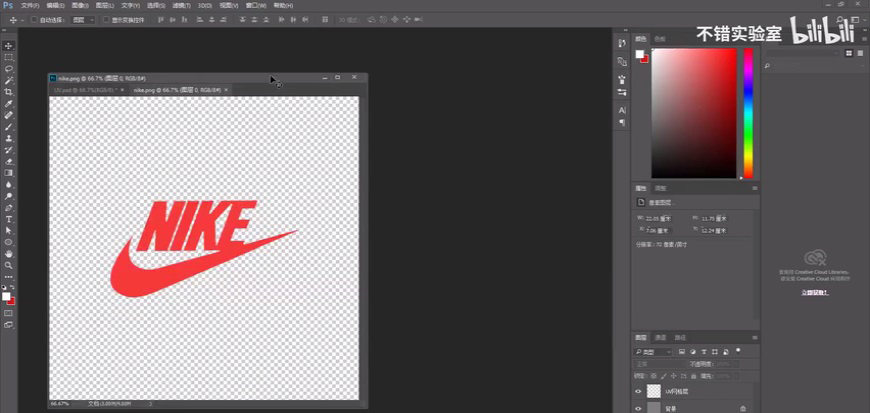Switch Libraries panel to grid view
870x413 pixels.
click(x=849, y=53)
